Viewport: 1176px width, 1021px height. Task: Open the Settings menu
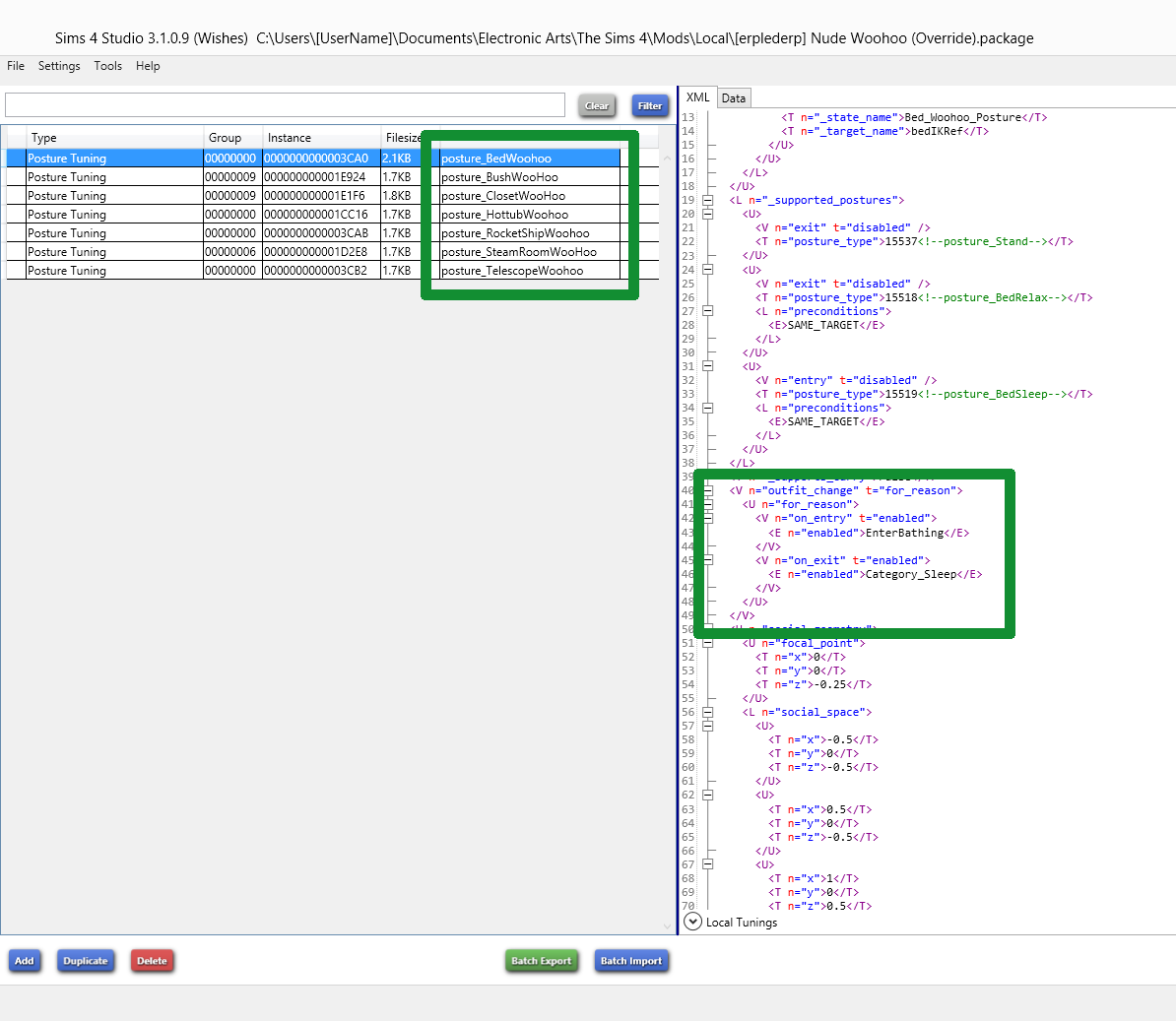tap(59, 66)
